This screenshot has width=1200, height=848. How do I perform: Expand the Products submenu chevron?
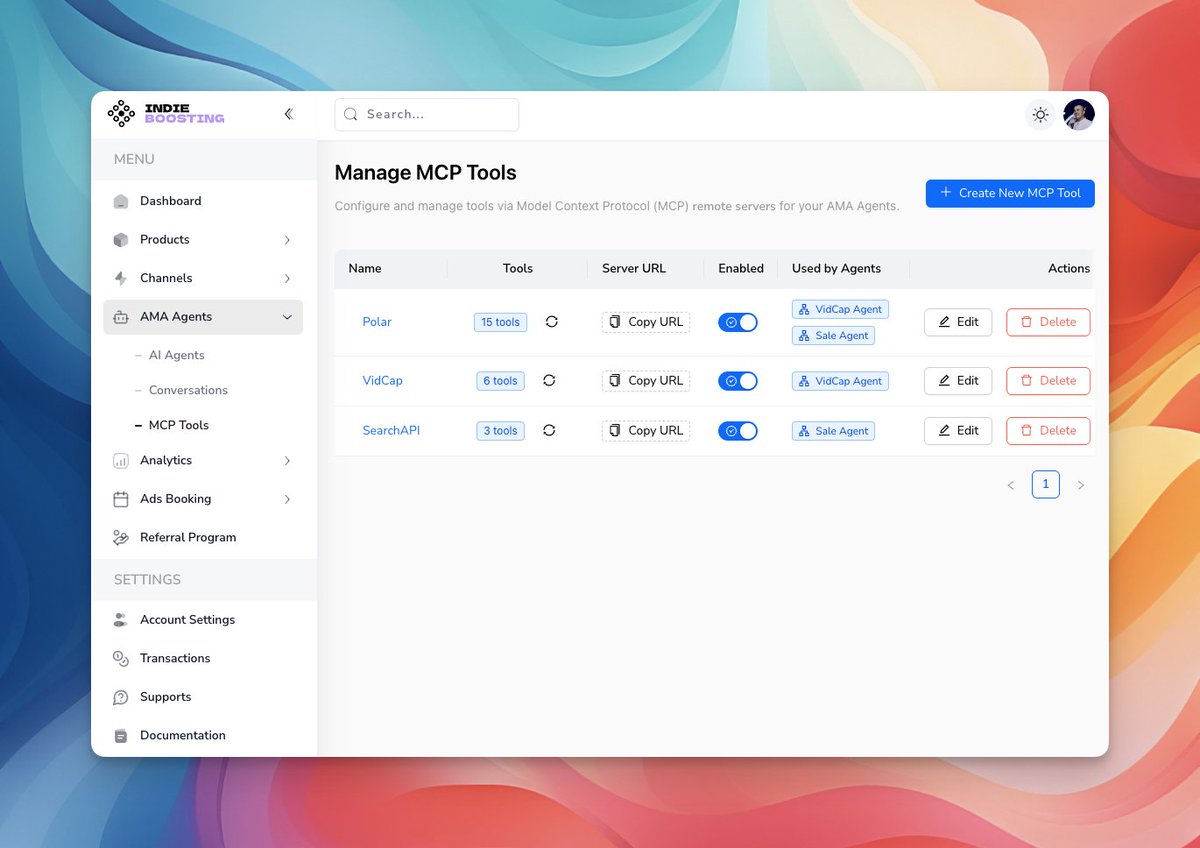coord(287,240)
